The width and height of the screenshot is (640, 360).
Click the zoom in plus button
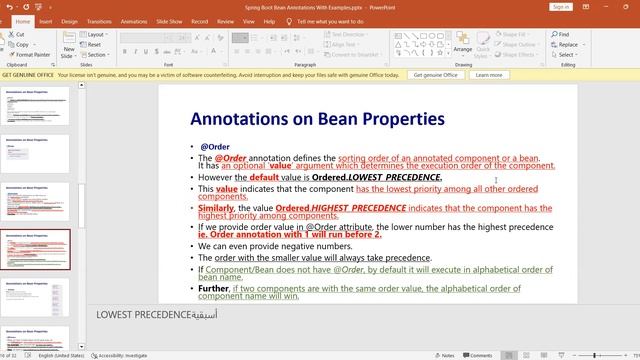pos(626,356)
